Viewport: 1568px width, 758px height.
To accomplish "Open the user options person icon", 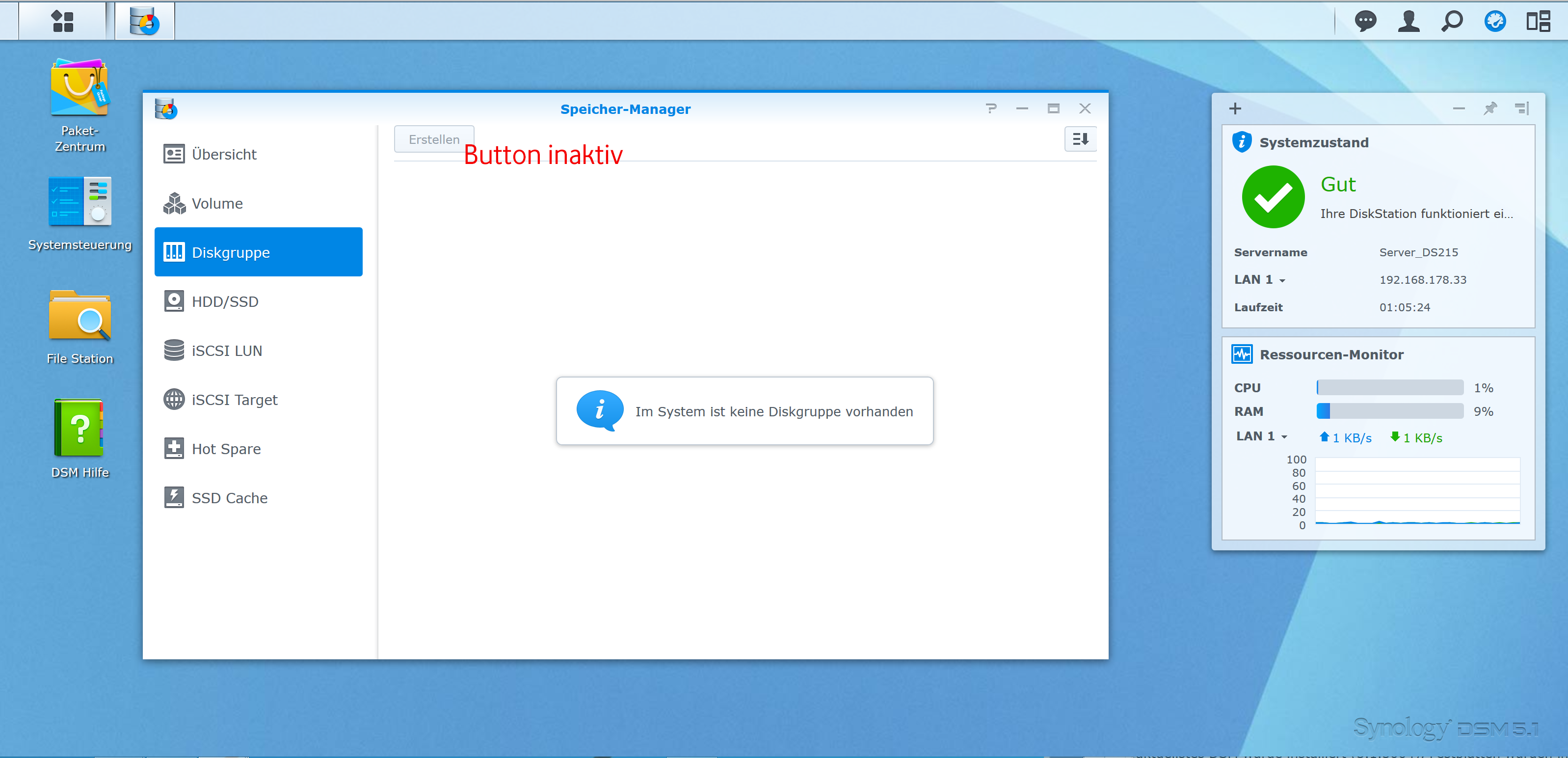I will pos(1408,21).
